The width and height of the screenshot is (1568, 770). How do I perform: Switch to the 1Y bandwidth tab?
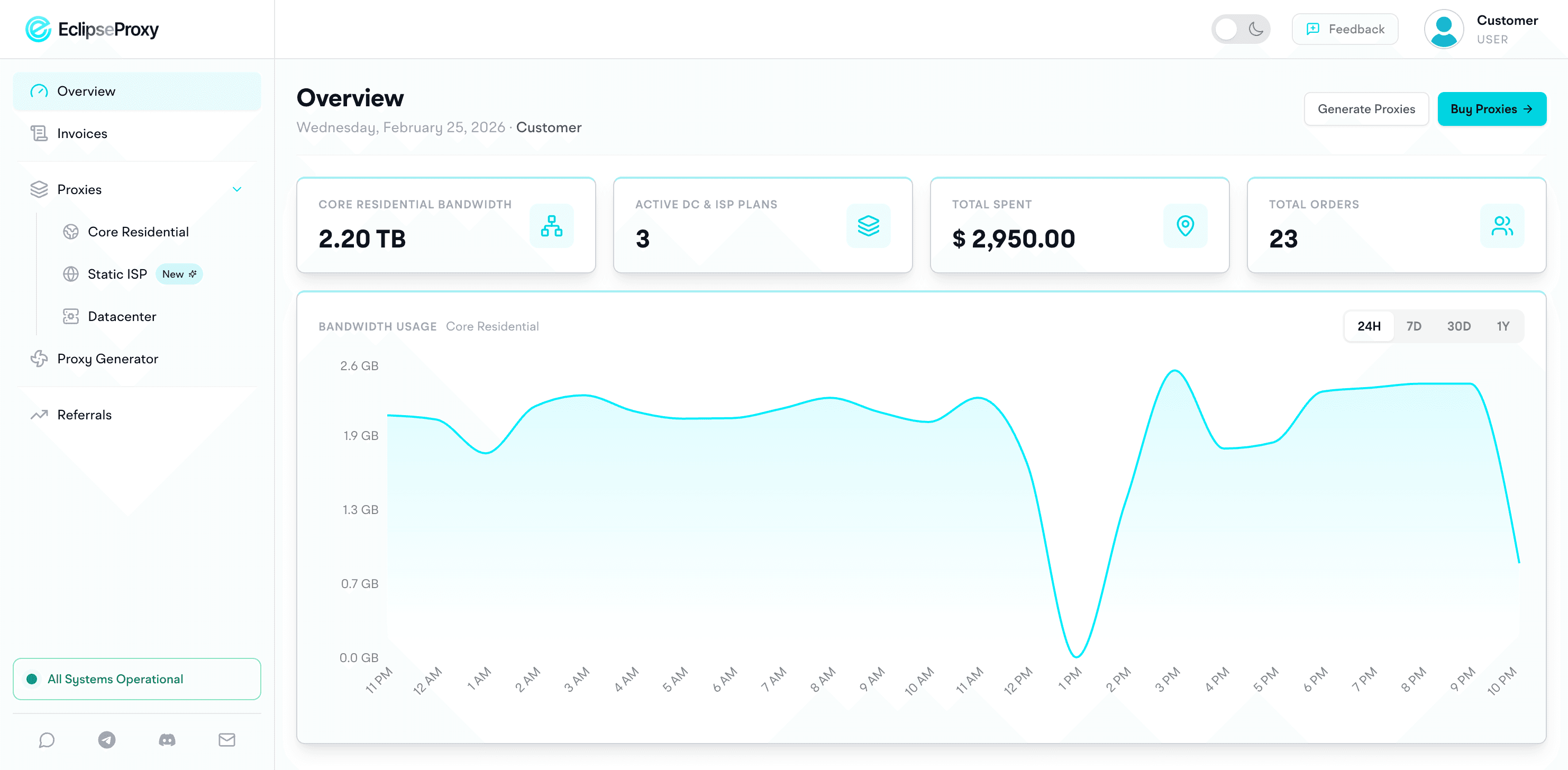pos(1502,326)
